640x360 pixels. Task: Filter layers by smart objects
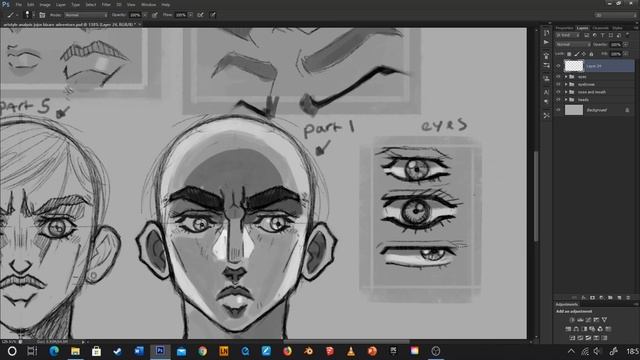(618, 35)
